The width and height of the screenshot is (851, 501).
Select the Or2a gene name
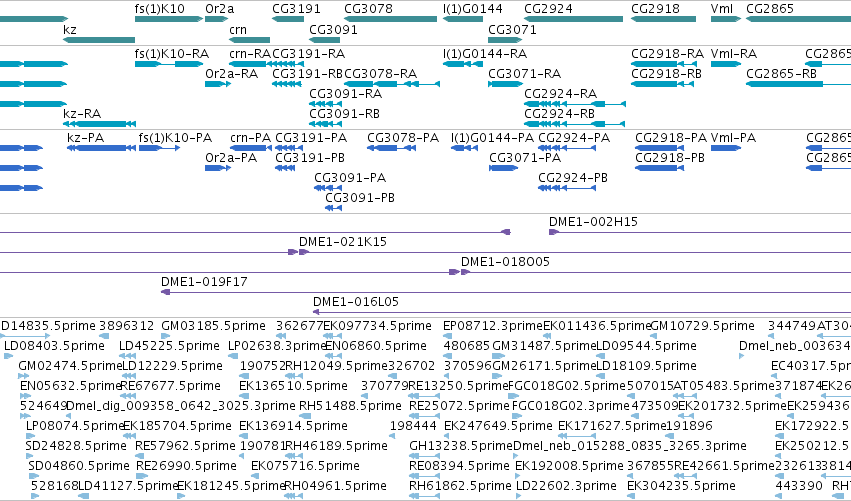pos(220,9)
